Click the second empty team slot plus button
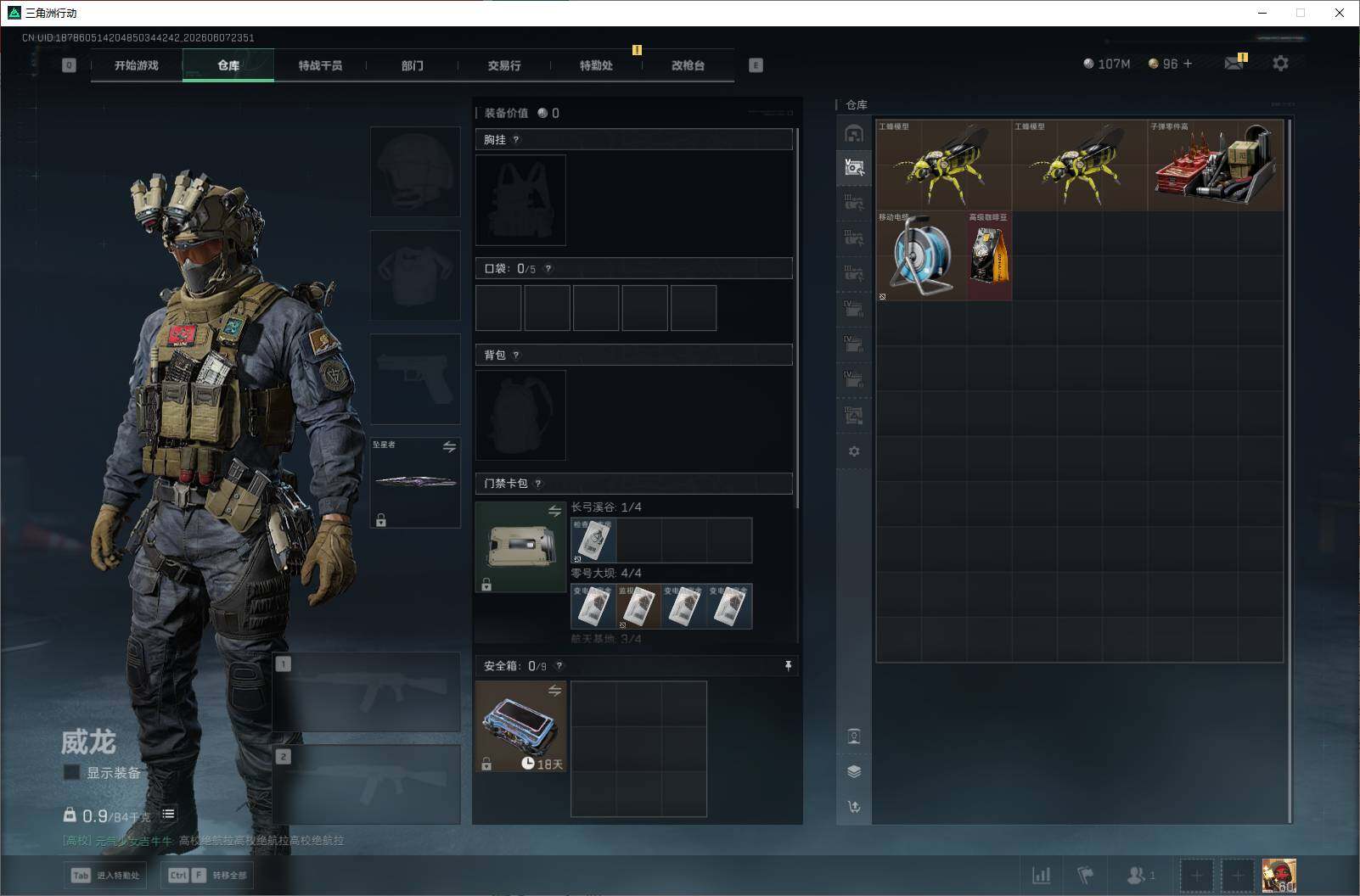 coord(1238,876)
